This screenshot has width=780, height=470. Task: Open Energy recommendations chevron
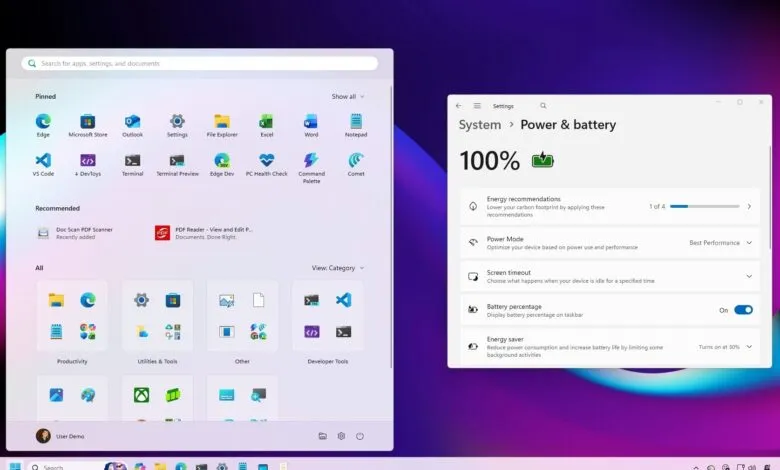click(x=749, y=206)
